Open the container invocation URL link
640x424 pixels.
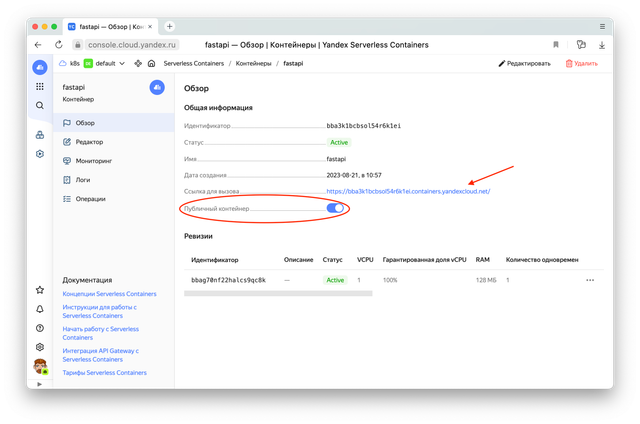[407, 190]
